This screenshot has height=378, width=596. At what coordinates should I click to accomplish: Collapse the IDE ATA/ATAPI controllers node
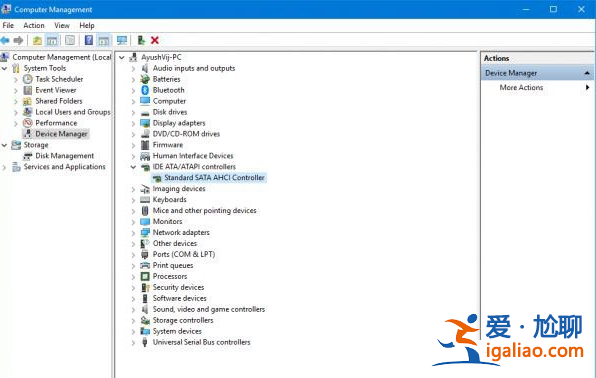click(133, 167)
